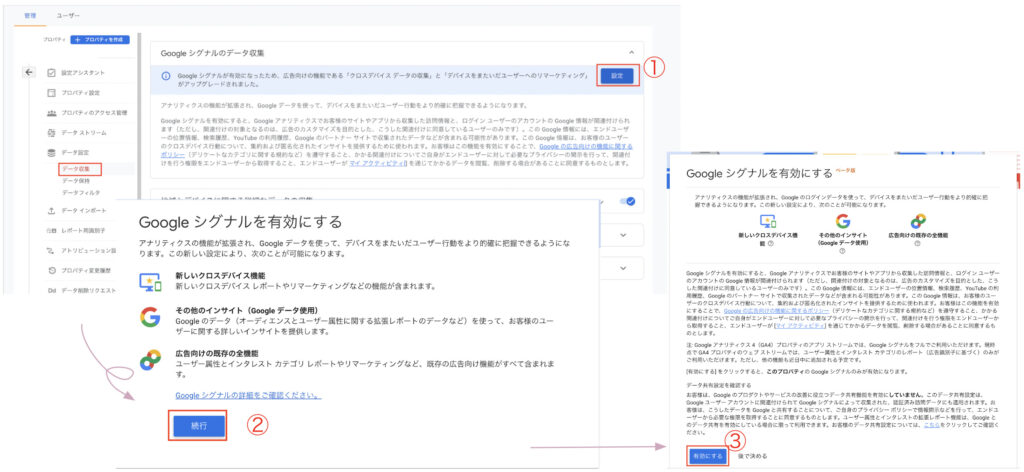Open the アトリビューション設定 icon
Image resolution: width=1024 pixels, height=472 pixels.
[51, 250]
